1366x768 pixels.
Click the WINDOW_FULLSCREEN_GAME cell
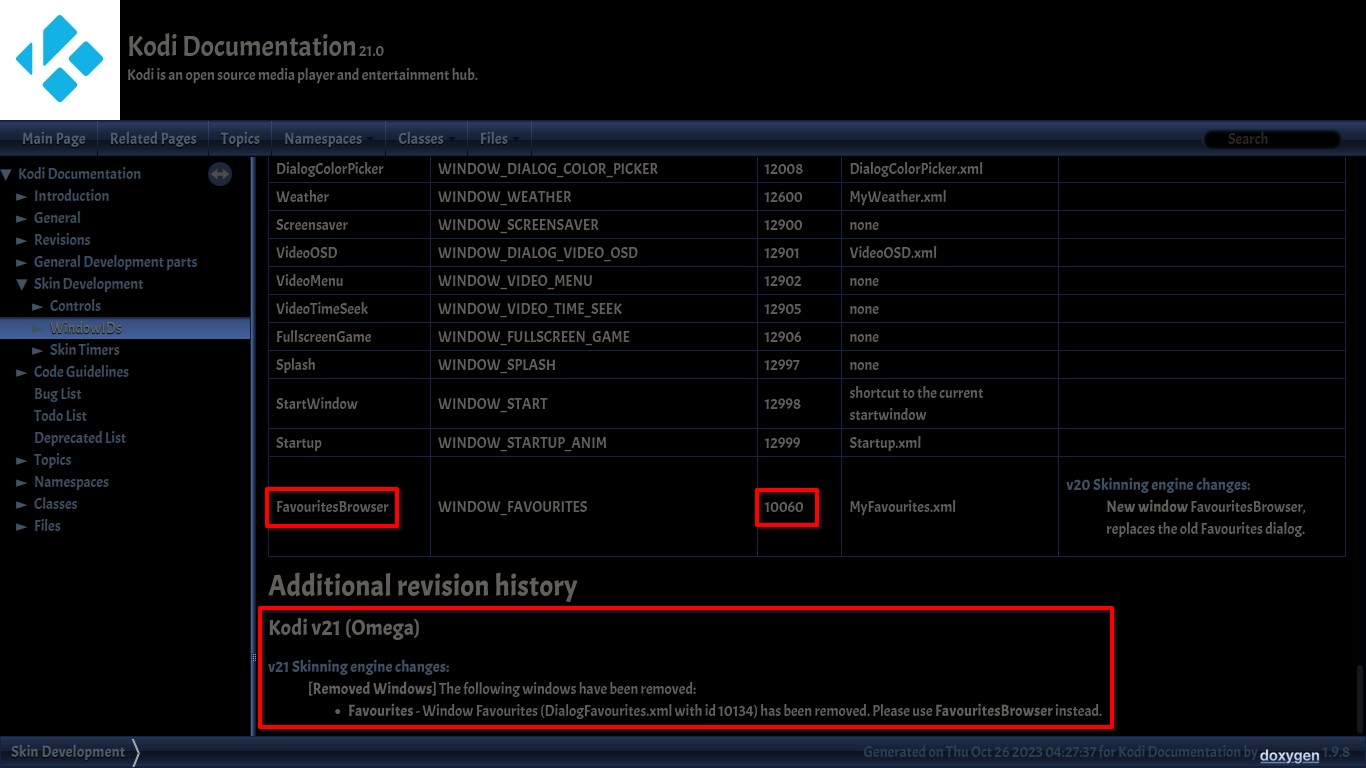pyautogui.click(x=594, y=337)
